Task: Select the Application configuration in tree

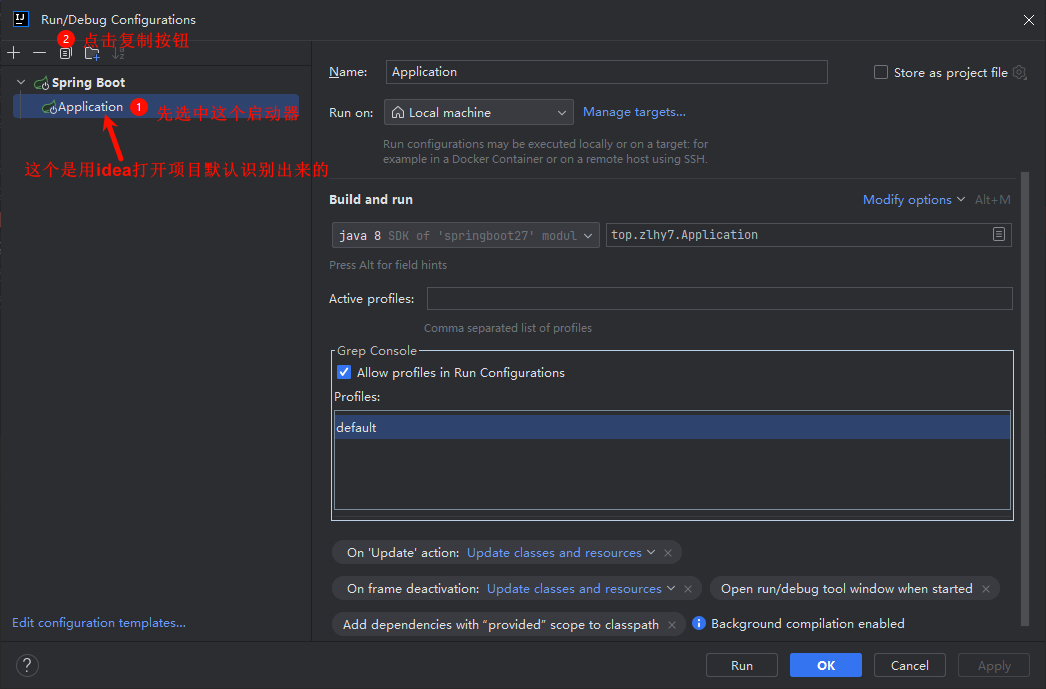Action: click(x=90, y=107)
